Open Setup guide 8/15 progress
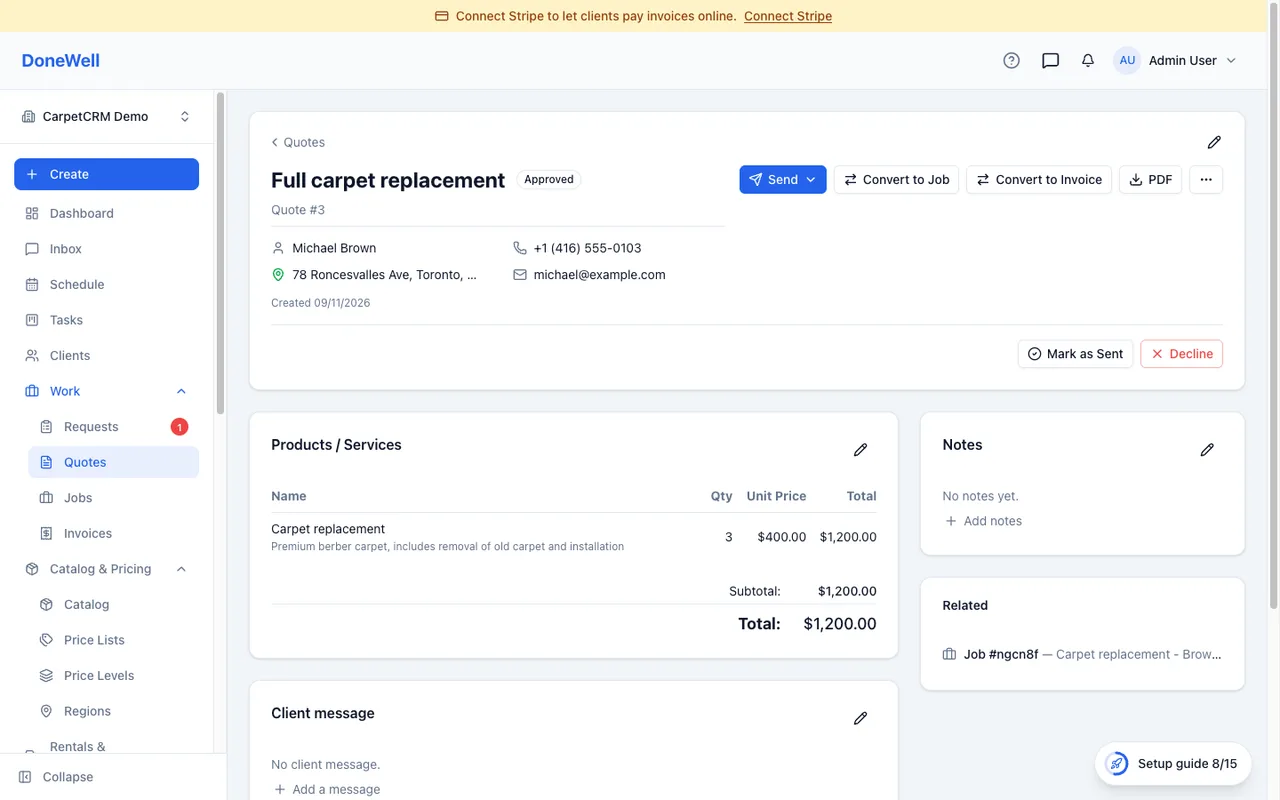Viewport: 1280px width, 800px height. coord(1173,764)
